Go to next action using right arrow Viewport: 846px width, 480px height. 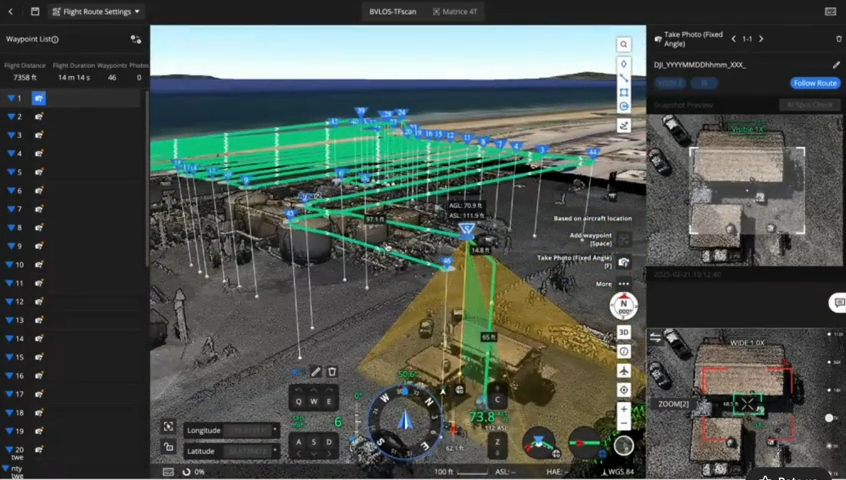(761, 39)
